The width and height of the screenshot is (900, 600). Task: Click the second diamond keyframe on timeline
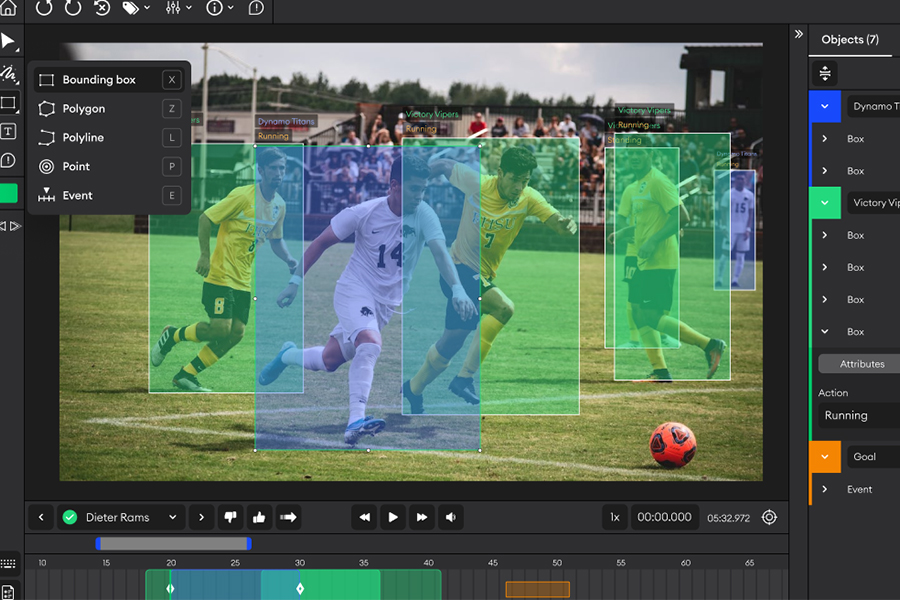coord(300,589)
